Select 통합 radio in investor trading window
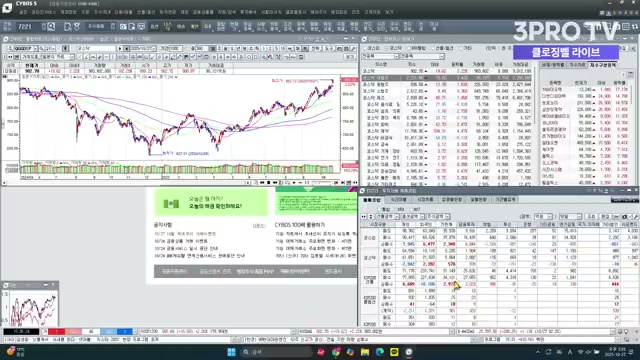 click(379, 209)
